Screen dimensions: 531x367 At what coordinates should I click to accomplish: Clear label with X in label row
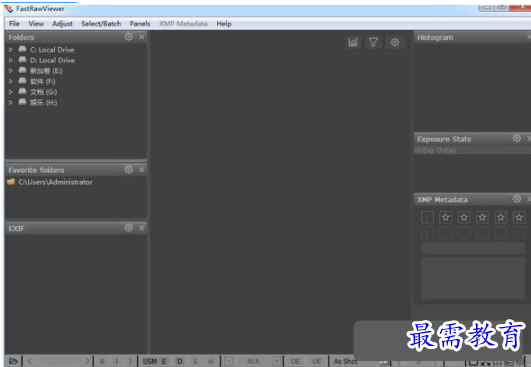(x=427, y=233)
